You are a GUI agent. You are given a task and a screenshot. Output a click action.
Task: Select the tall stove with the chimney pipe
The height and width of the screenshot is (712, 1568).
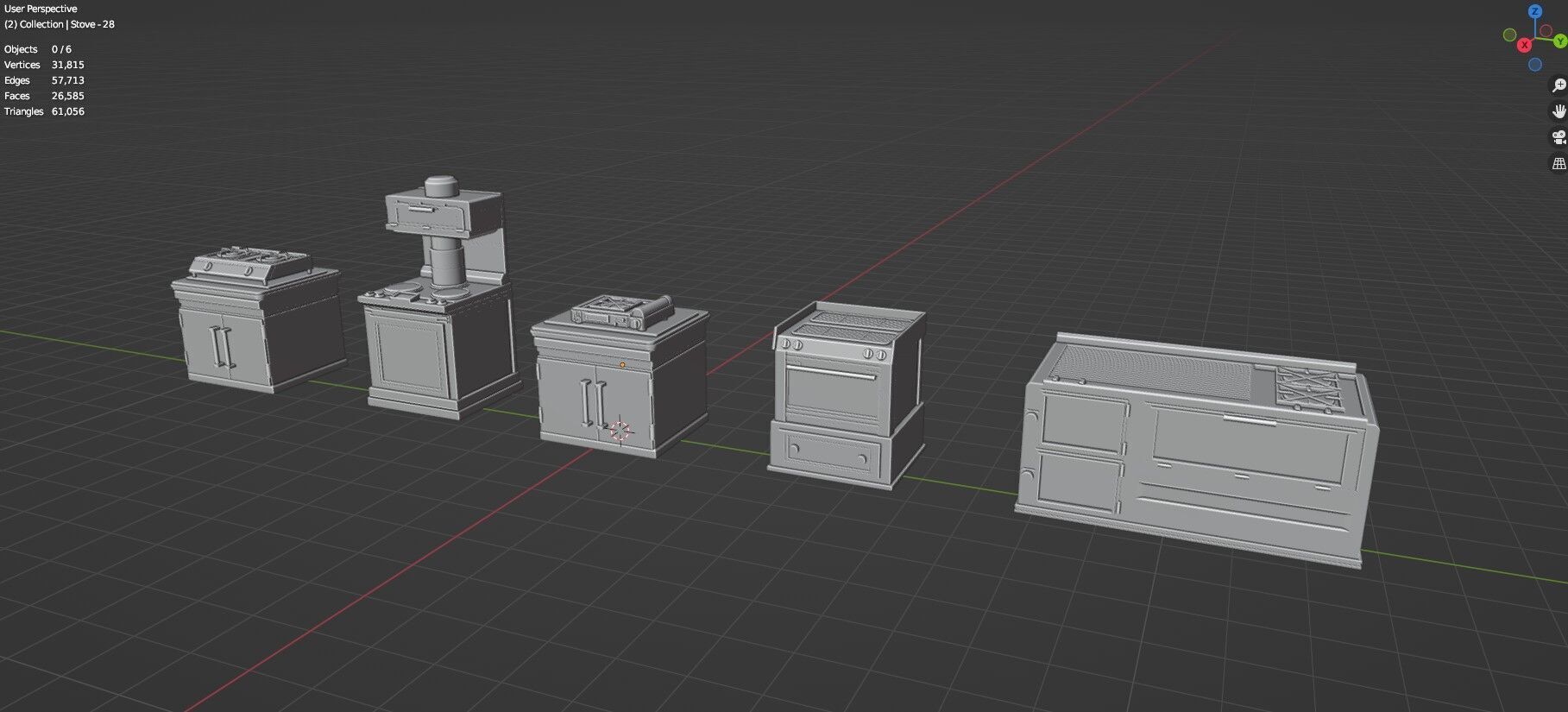(441, 298)
